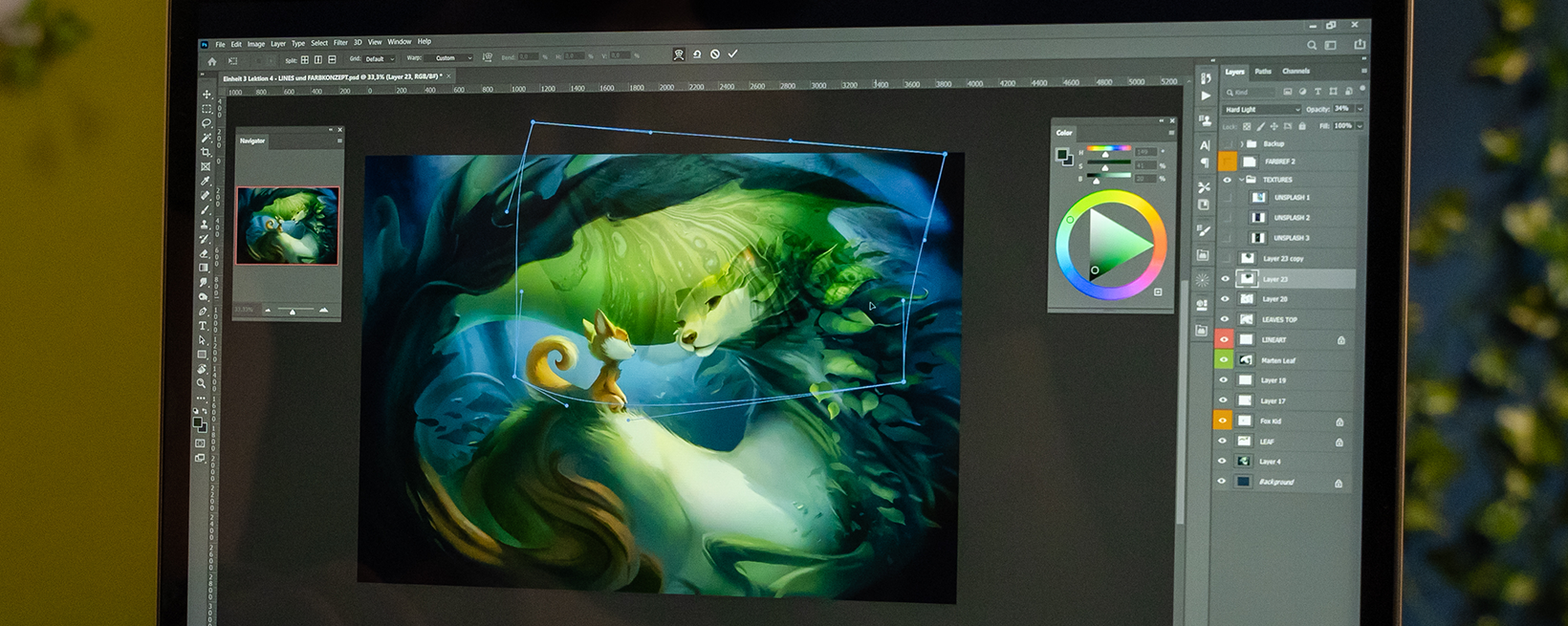Hide the LINEART layer
Viewport: 1568px width, 626px height.
click(1224, 339)
